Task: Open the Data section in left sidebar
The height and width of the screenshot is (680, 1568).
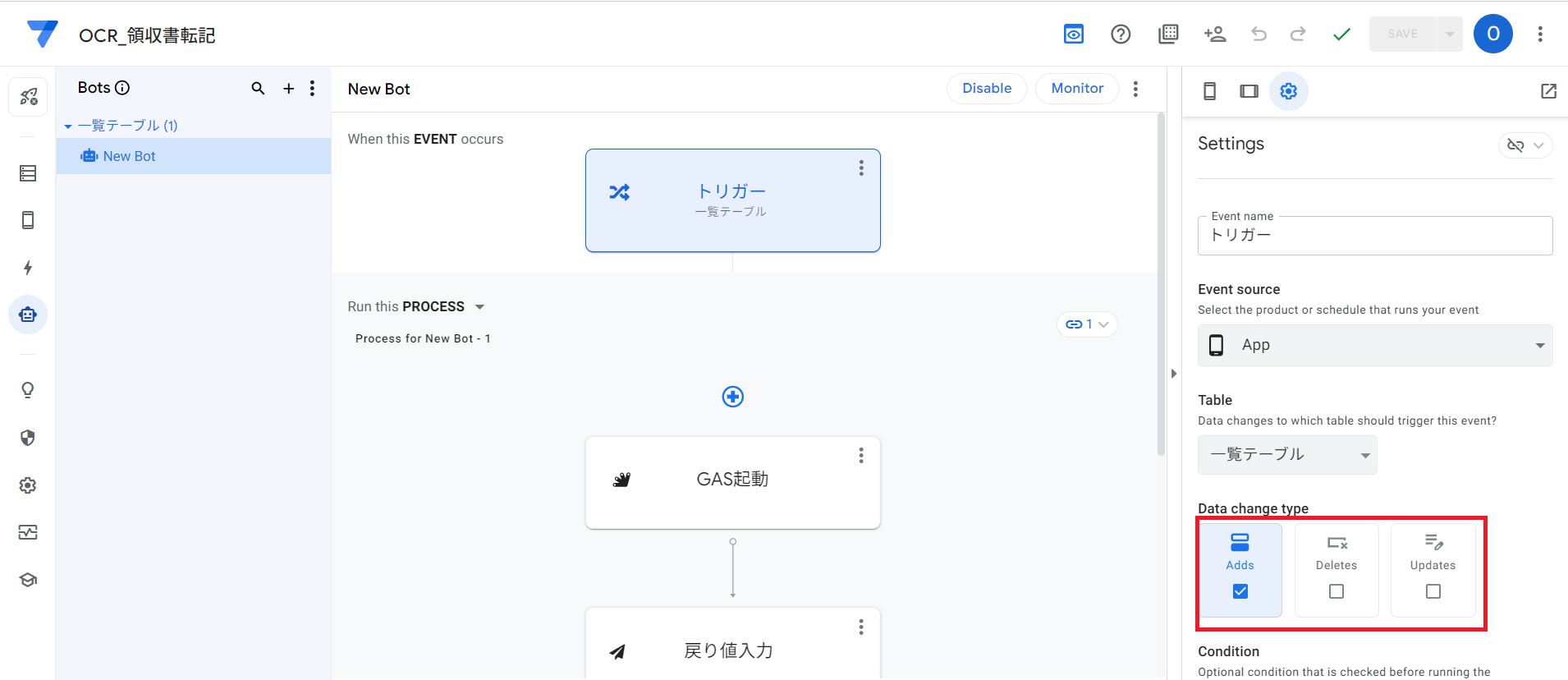Action: point(28,173)
